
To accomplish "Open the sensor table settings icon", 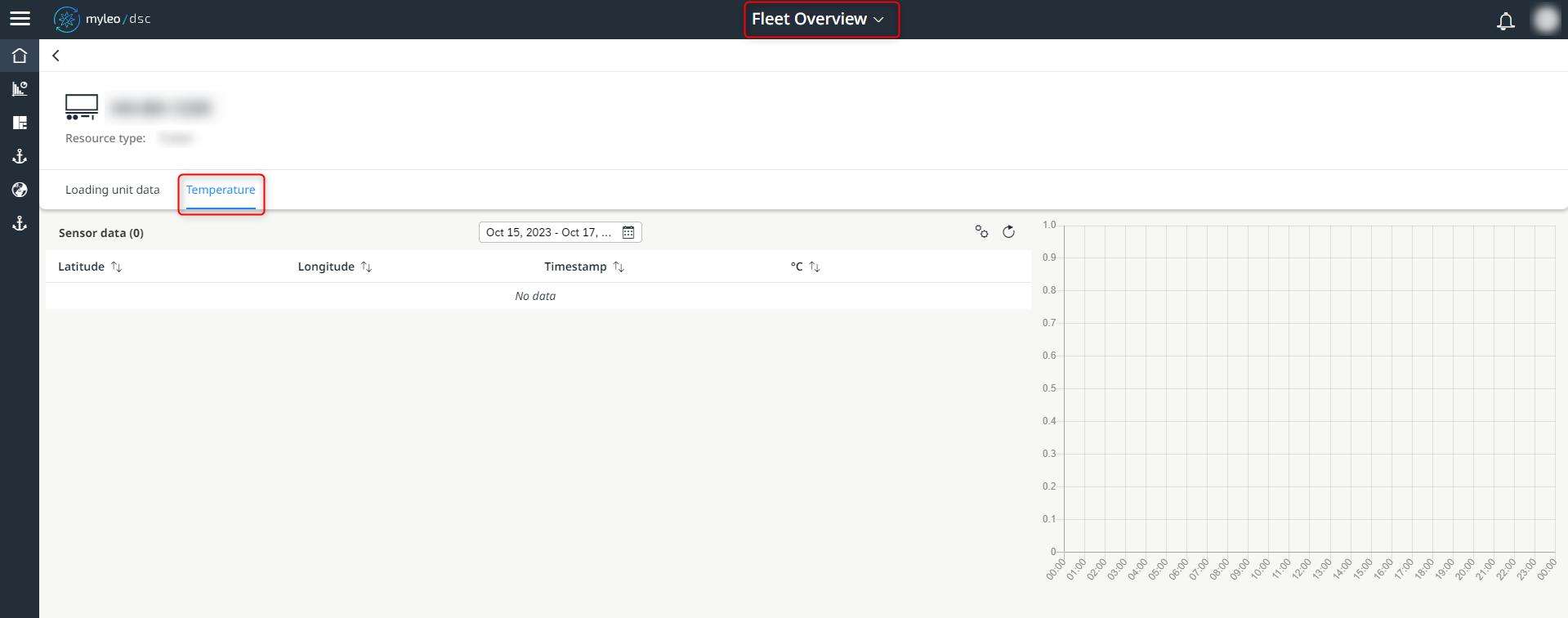I will 981,232.
